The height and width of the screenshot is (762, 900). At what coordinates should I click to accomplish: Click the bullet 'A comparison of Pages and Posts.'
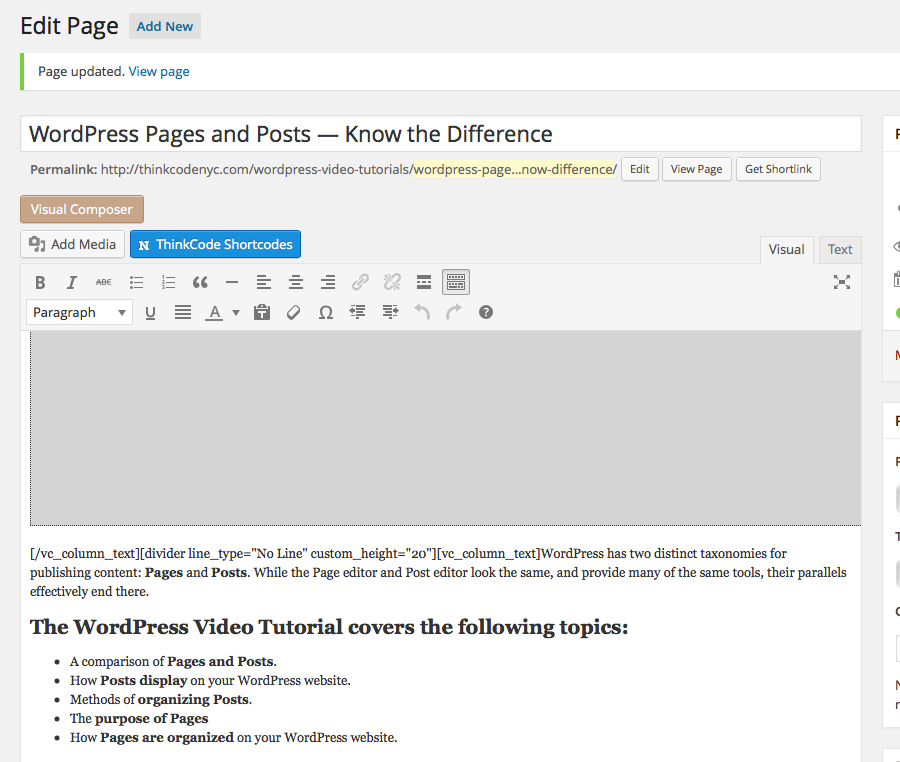(x=173, y=662)
